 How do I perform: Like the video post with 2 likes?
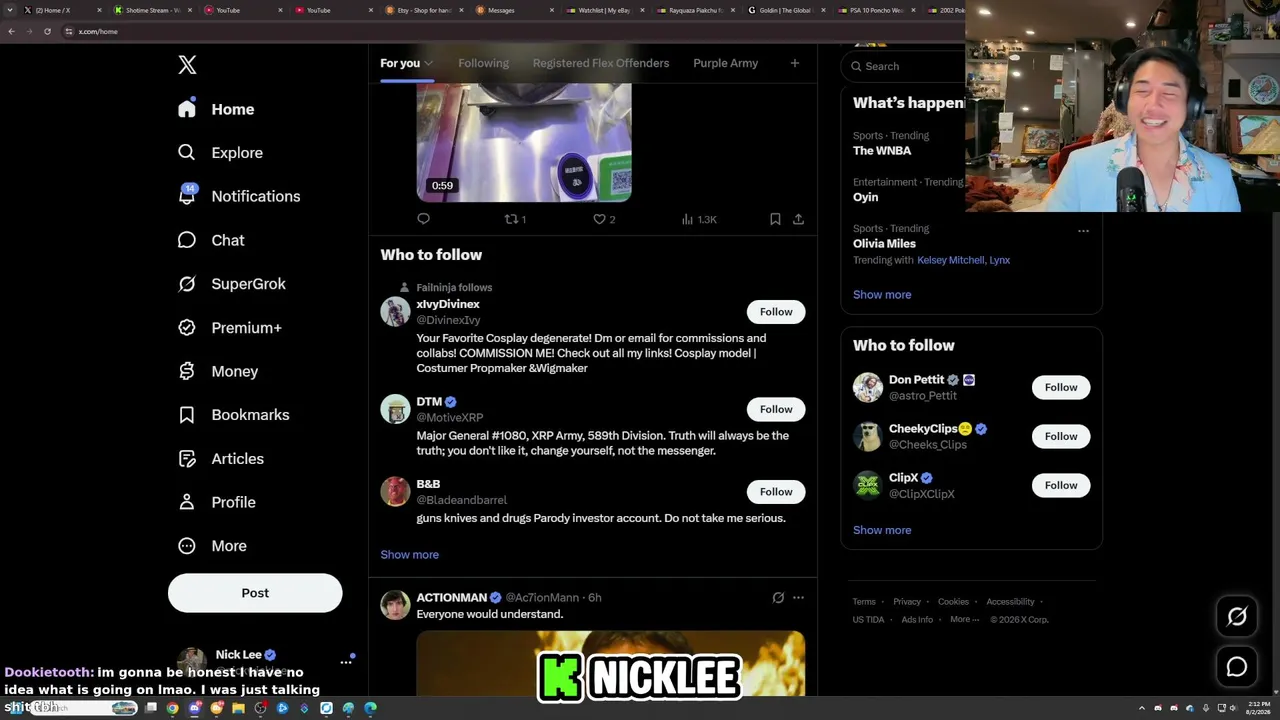click(x=604, y=219)
